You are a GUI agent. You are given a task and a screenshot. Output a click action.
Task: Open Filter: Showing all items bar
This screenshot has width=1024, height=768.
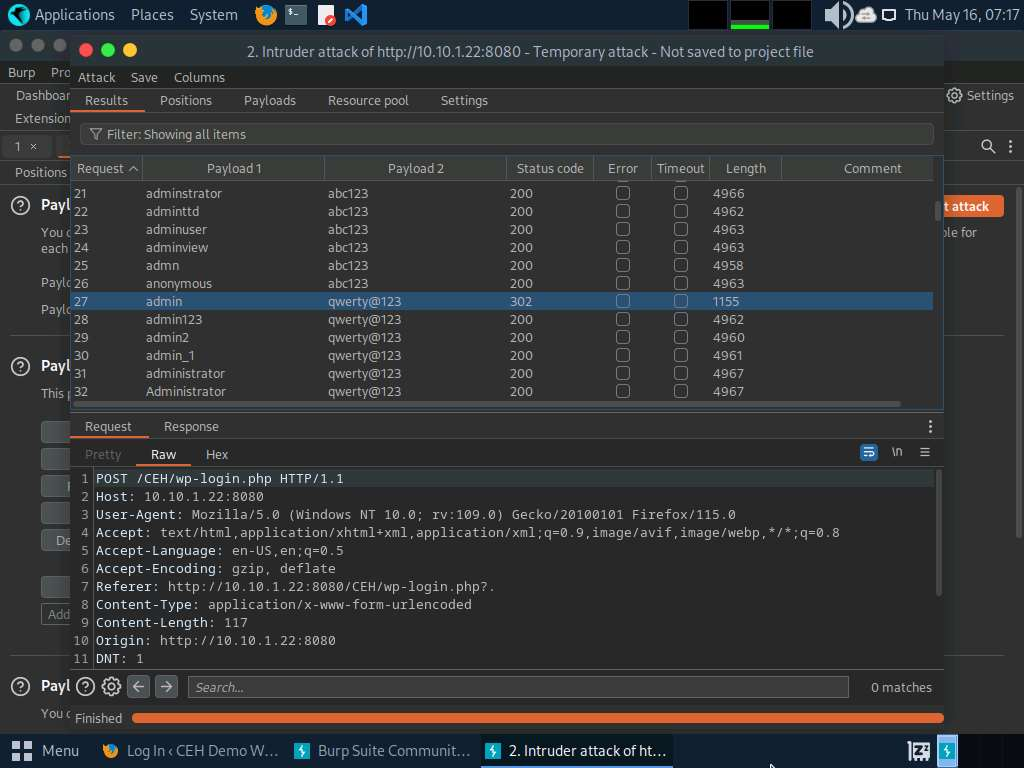[x=507, y=135]
